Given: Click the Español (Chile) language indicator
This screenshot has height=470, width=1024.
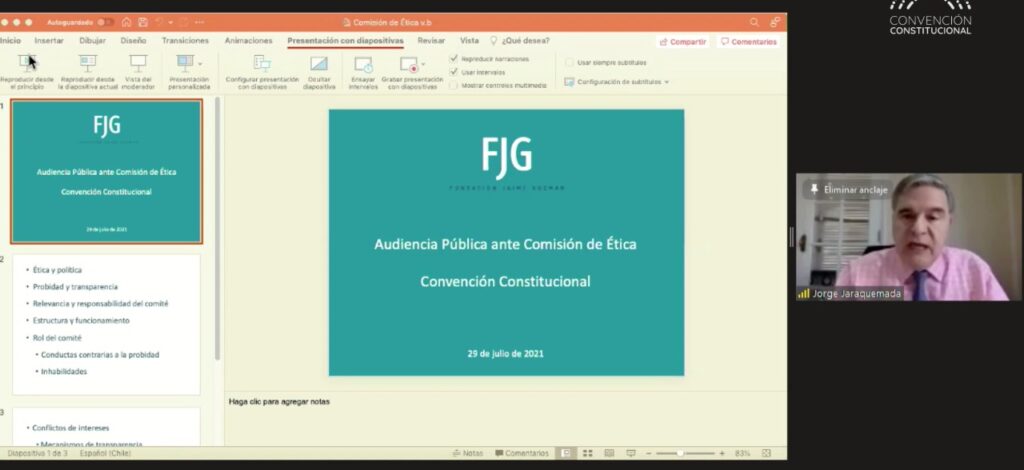Looking at the screenshot, I should coord(105,453).
